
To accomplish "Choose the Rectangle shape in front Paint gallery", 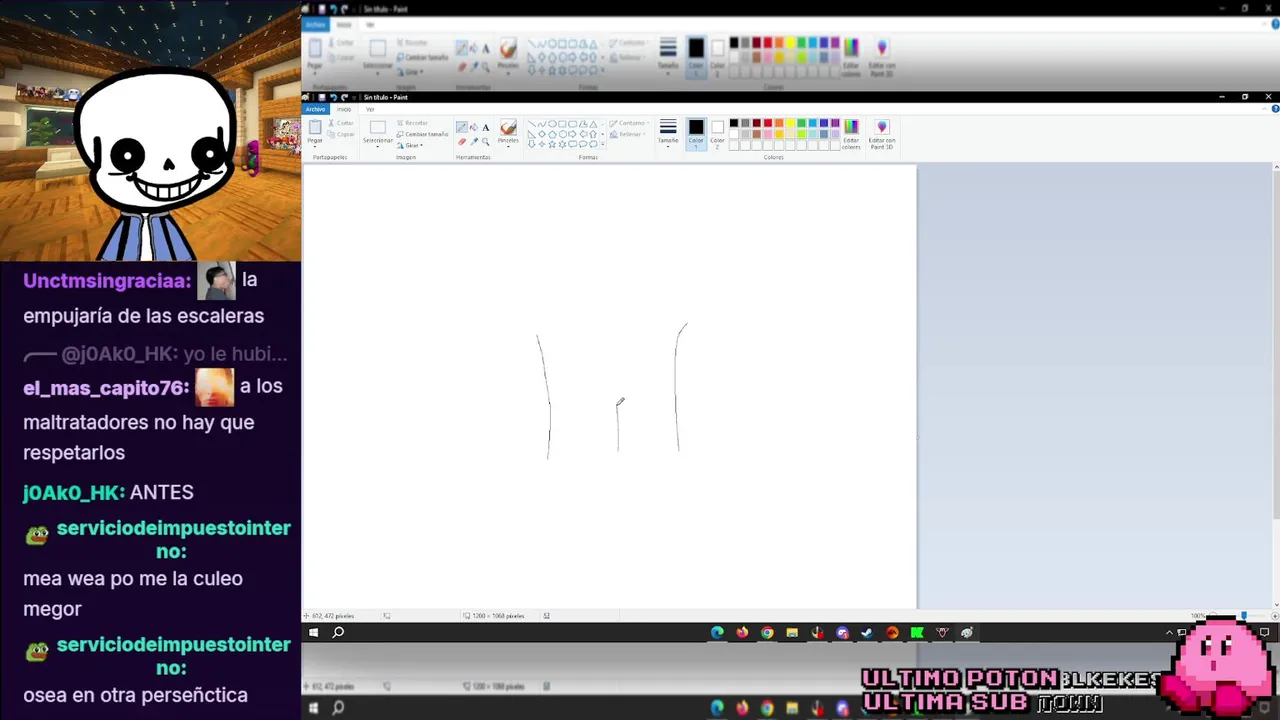I will tap(562, 124).
